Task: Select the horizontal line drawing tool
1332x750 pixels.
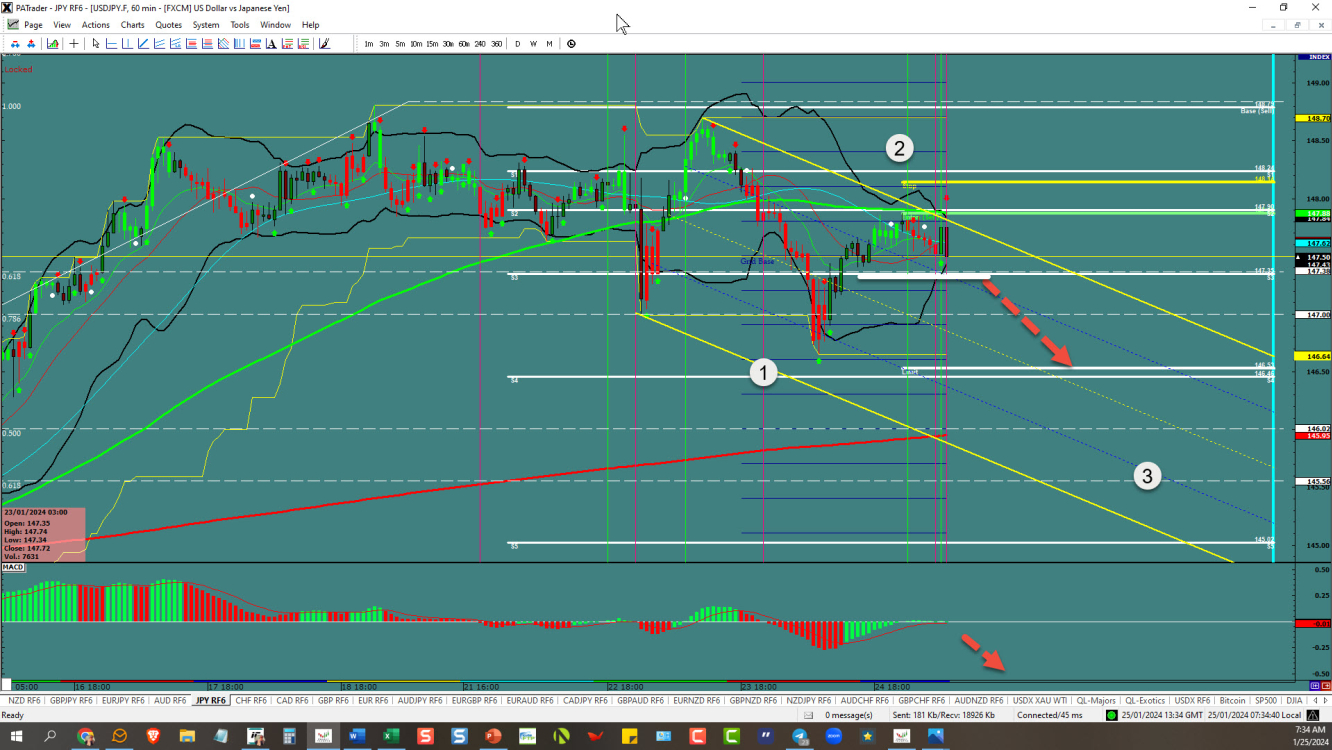Action: (111, 44)
